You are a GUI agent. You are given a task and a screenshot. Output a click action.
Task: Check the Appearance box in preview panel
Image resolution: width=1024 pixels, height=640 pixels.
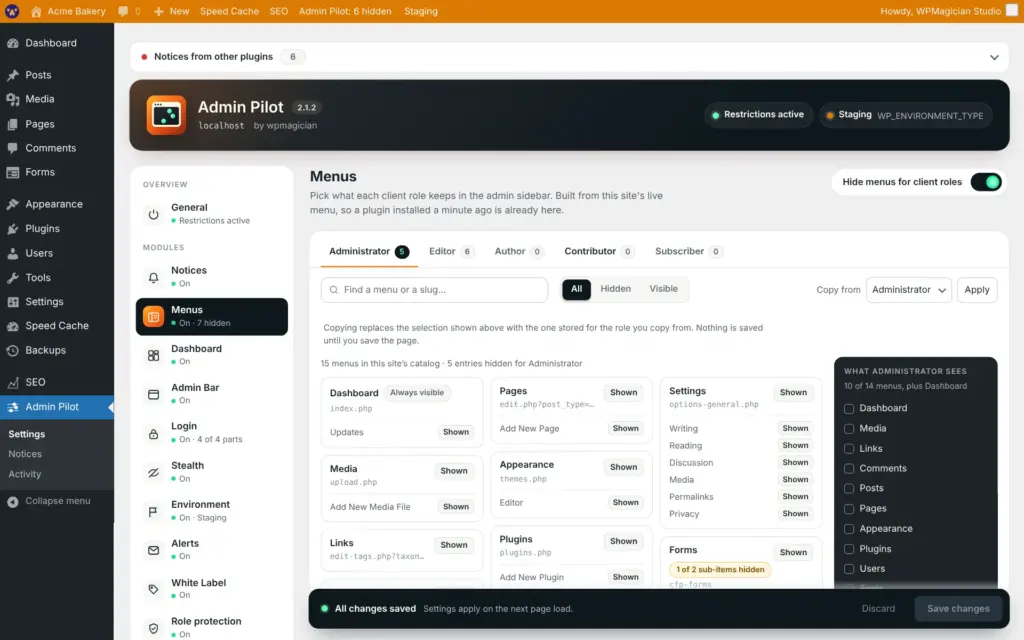[849, 529]
